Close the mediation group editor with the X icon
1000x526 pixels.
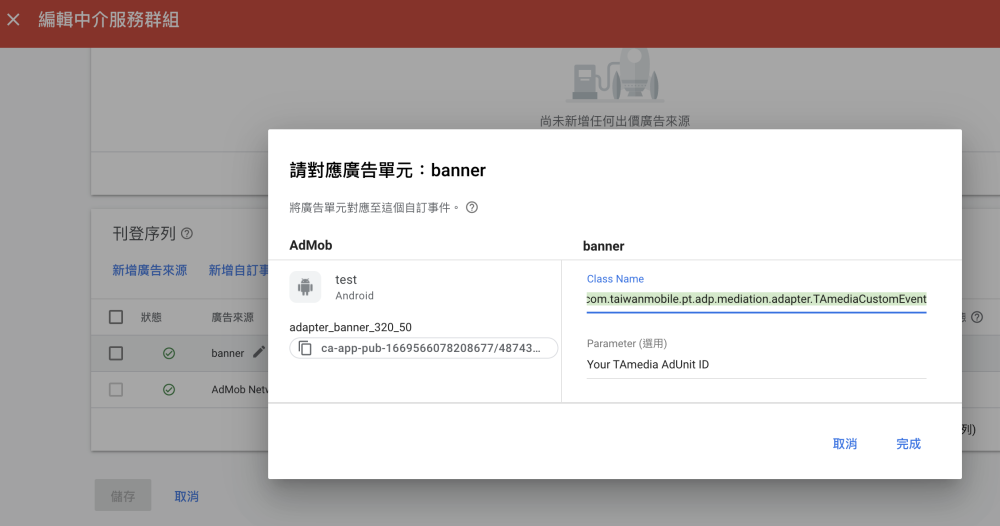click(x=13, y=20)
